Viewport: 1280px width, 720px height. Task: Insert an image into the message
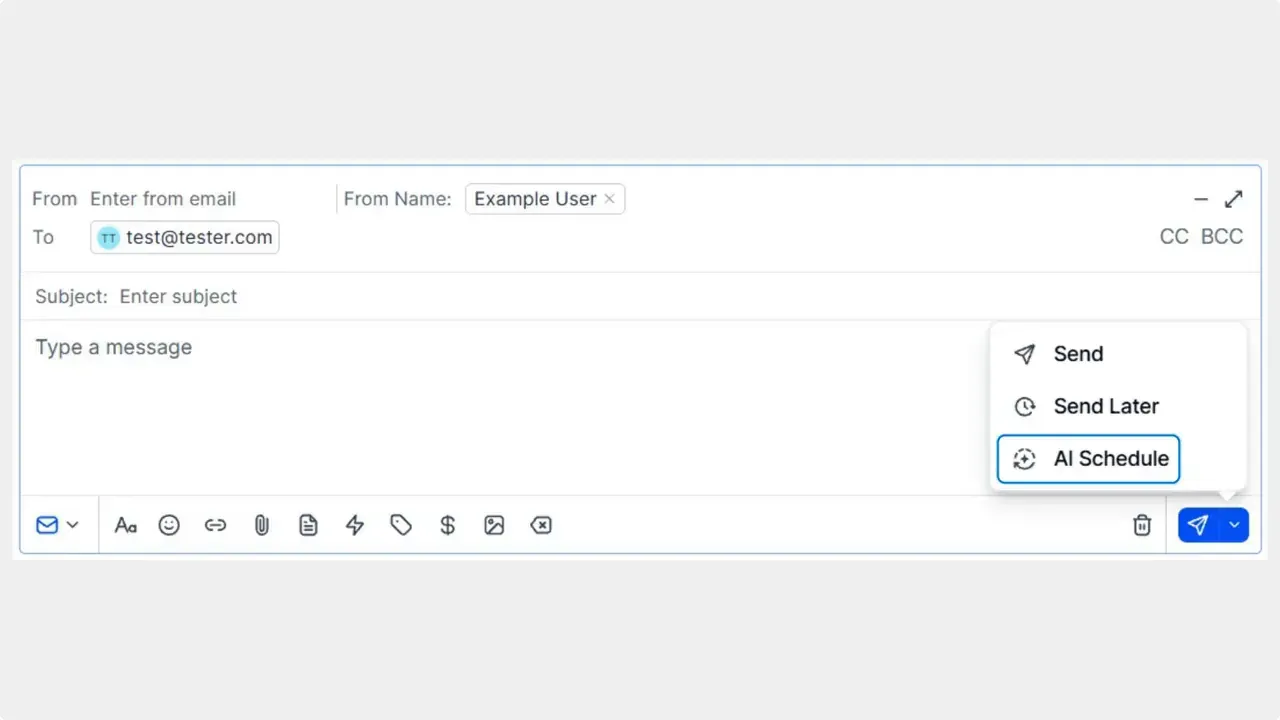494,525
